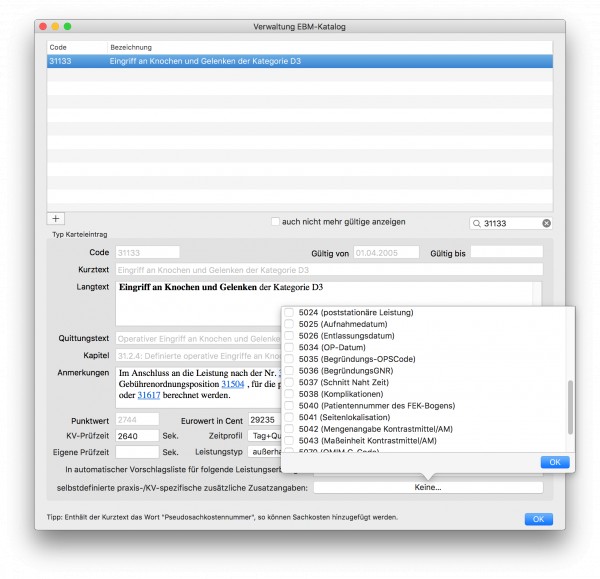Click the Gültig von date field
This screenshot has width=600, height=579.
[x=386, y=253]
